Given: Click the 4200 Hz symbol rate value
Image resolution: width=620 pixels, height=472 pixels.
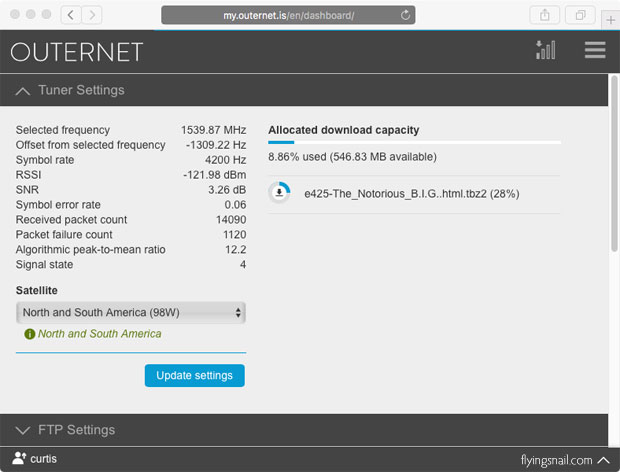Looking at the screenshot, I should 225,160.
